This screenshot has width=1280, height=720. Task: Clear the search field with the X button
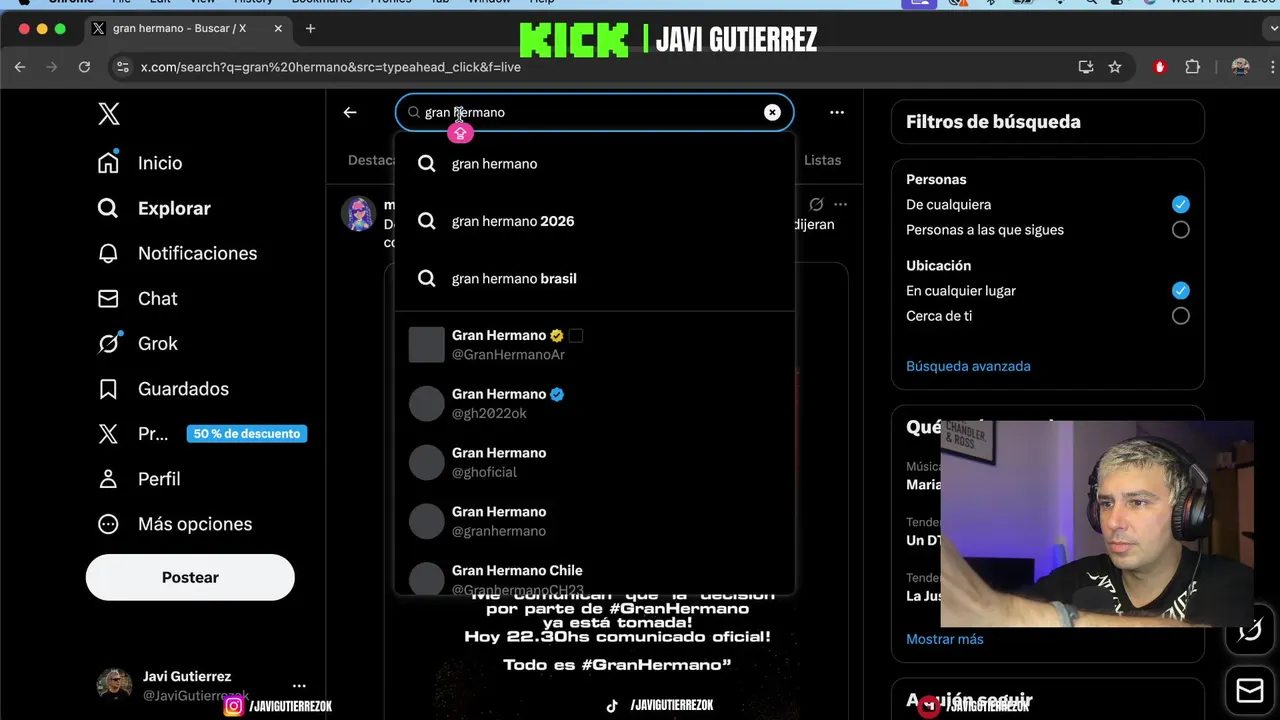772,112
